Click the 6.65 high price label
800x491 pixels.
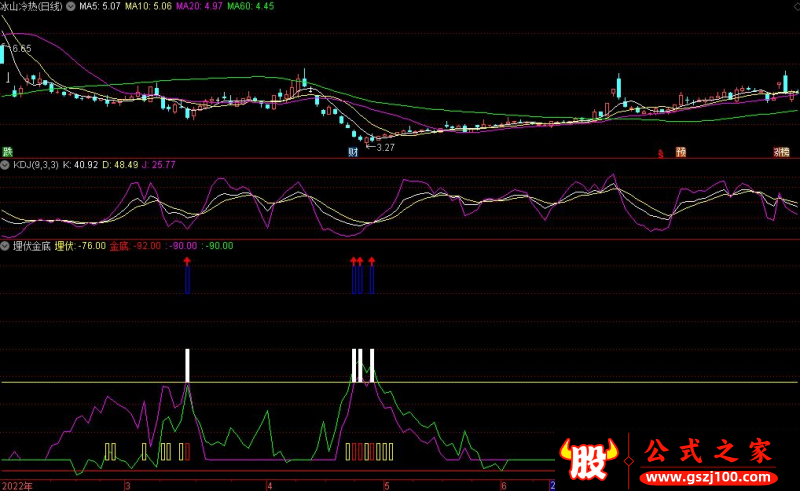click(x=22, y=48)
